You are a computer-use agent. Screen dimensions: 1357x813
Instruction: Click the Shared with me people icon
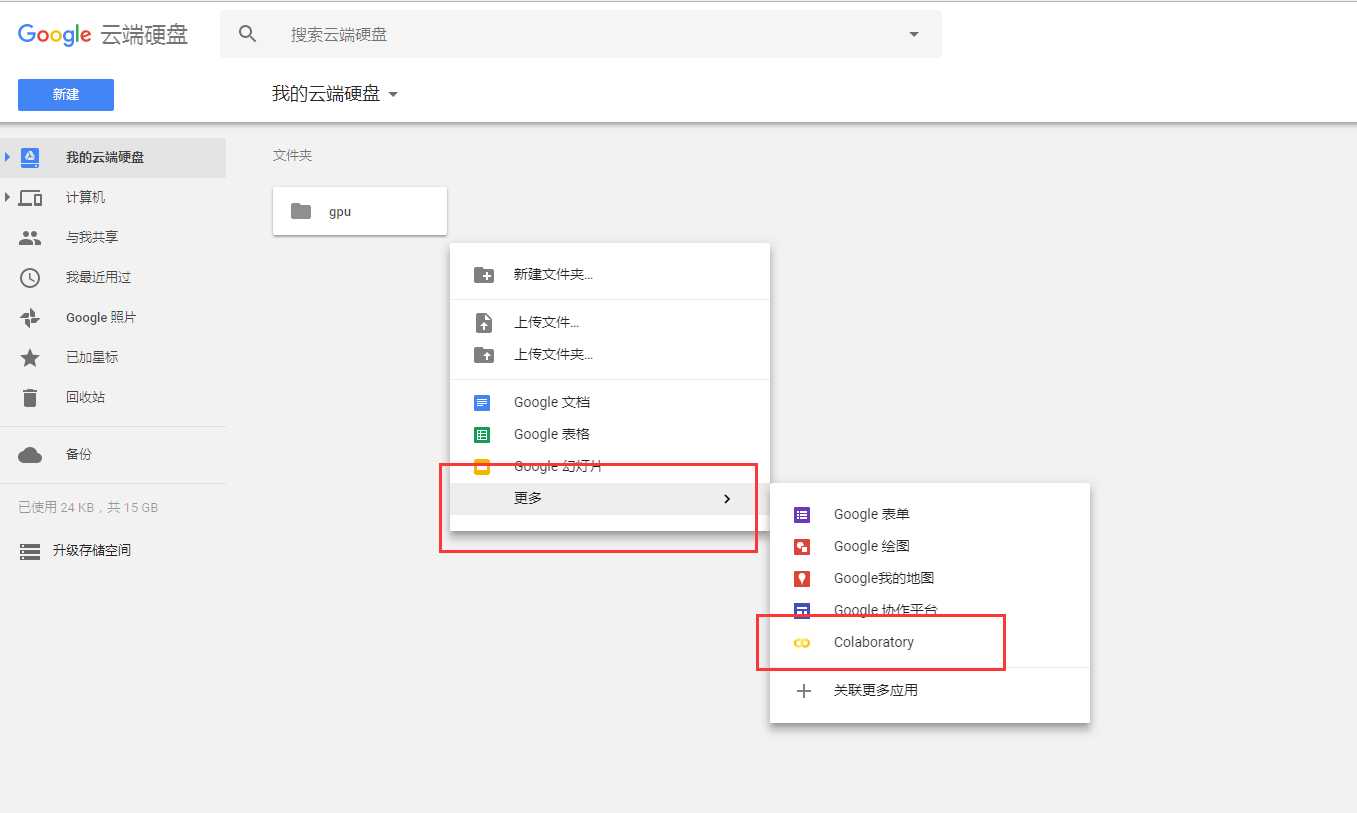click(30, 237)
